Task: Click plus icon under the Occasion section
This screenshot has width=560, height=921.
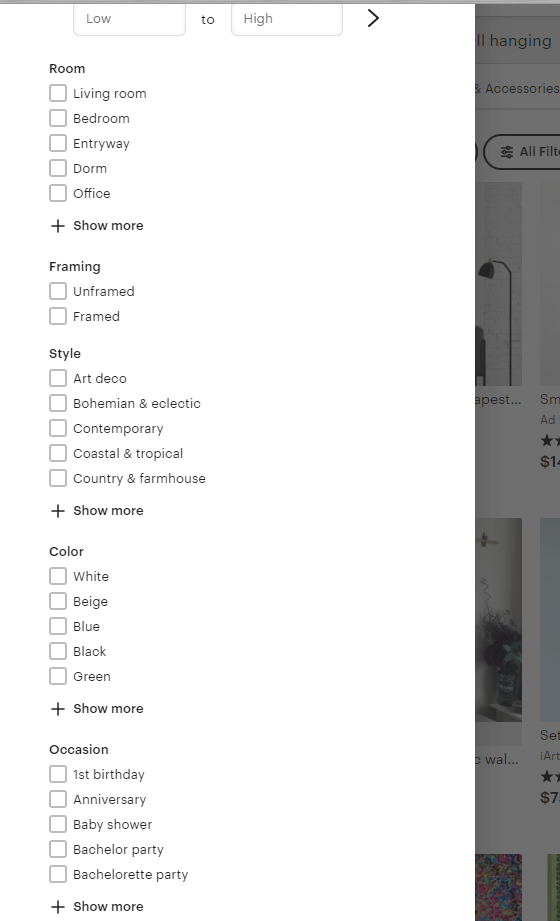Action: pyautogui.click(x=58, y=907)
